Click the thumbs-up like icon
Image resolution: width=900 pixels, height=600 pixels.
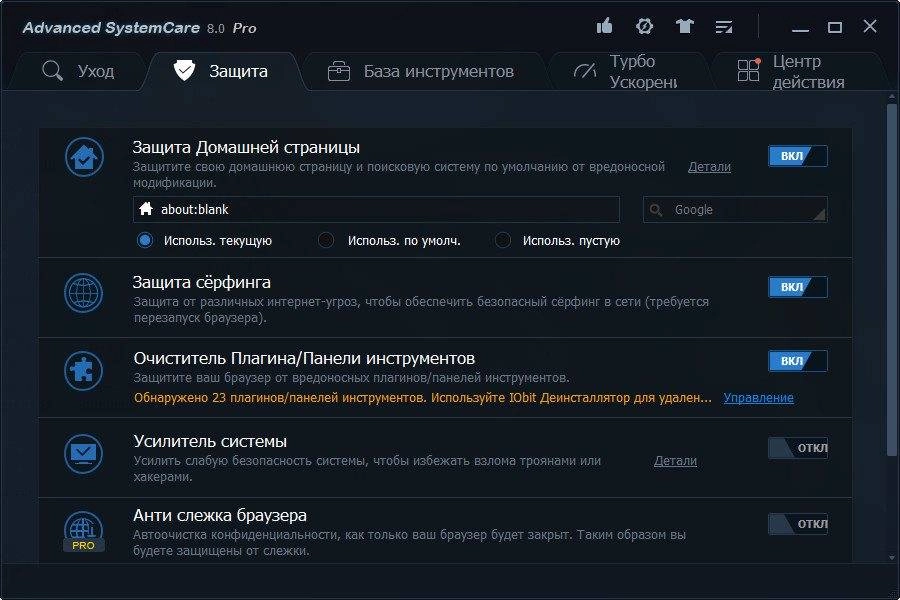click(x=604, y=26)
